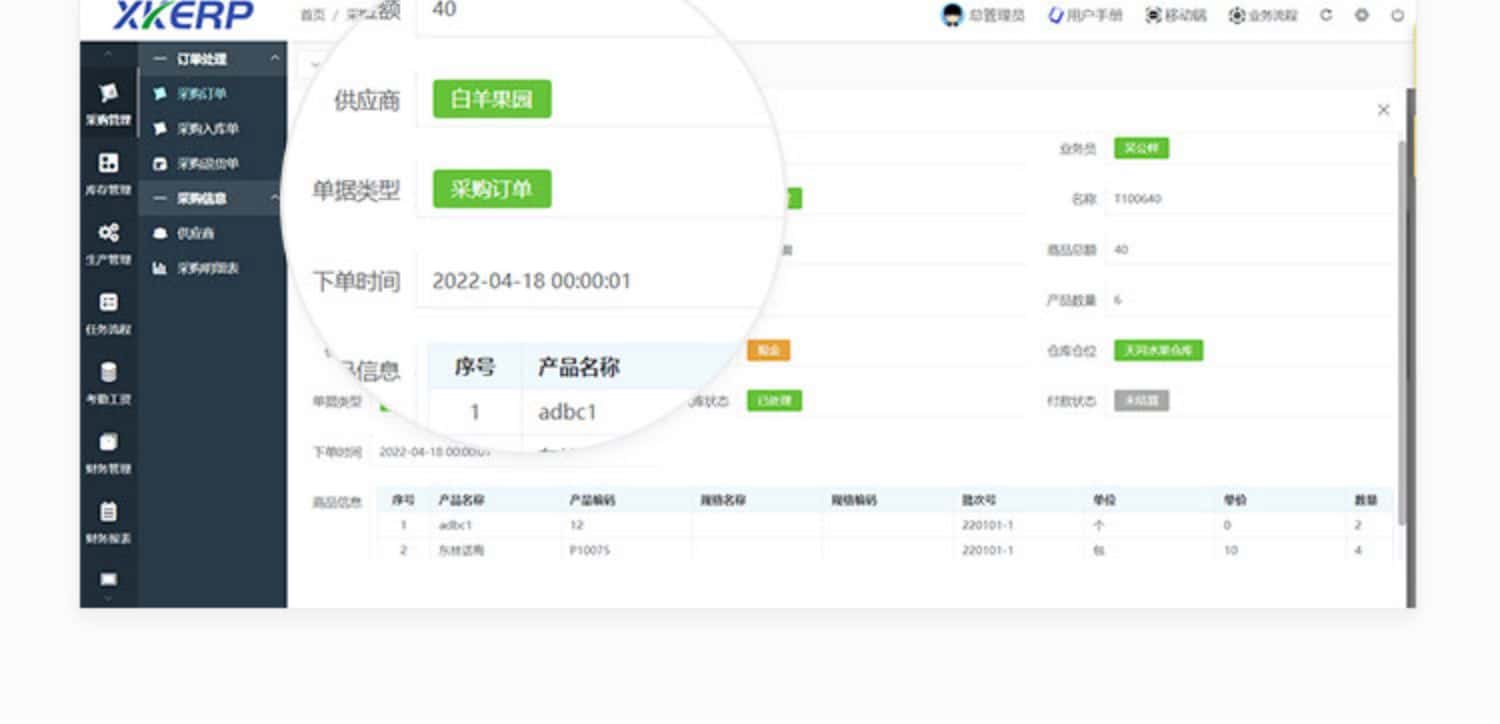1500x724 pixels.
Task: Click the refresh icon in the top bar
Action: pyautogui.click(x=1326, y=15)
